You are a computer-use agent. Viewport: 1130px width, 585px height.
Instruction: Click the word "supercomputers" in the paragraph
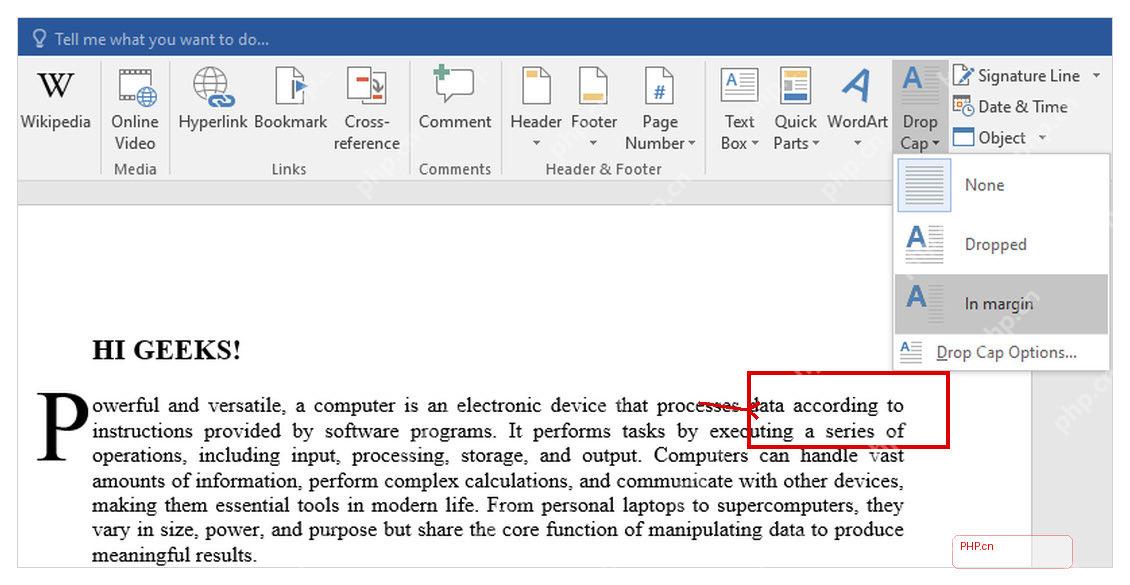(x=787, y=505)
